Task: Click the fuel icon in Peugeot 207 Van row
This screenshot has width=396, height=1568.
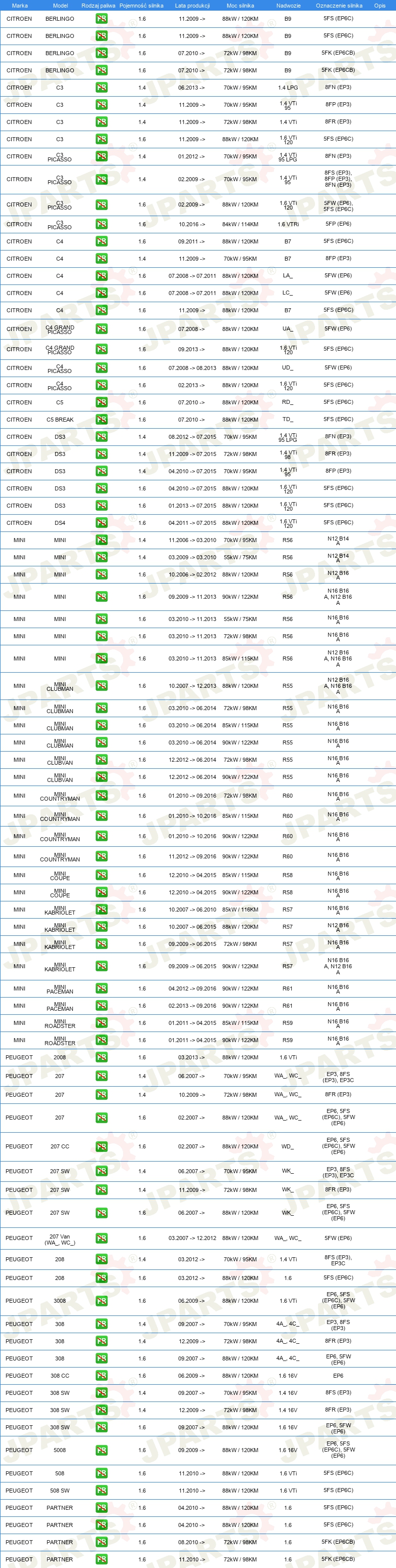Action: (x=102, y=1238)
